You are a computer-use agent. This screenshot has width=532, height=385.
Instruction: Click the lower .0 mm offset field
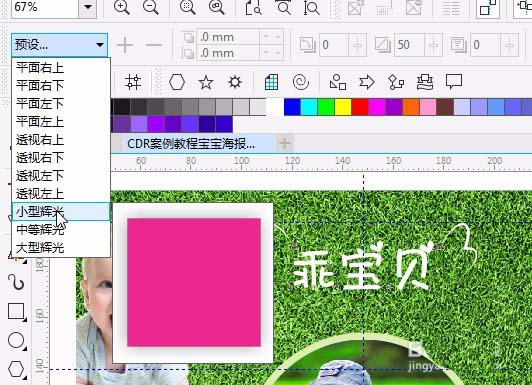228,53
